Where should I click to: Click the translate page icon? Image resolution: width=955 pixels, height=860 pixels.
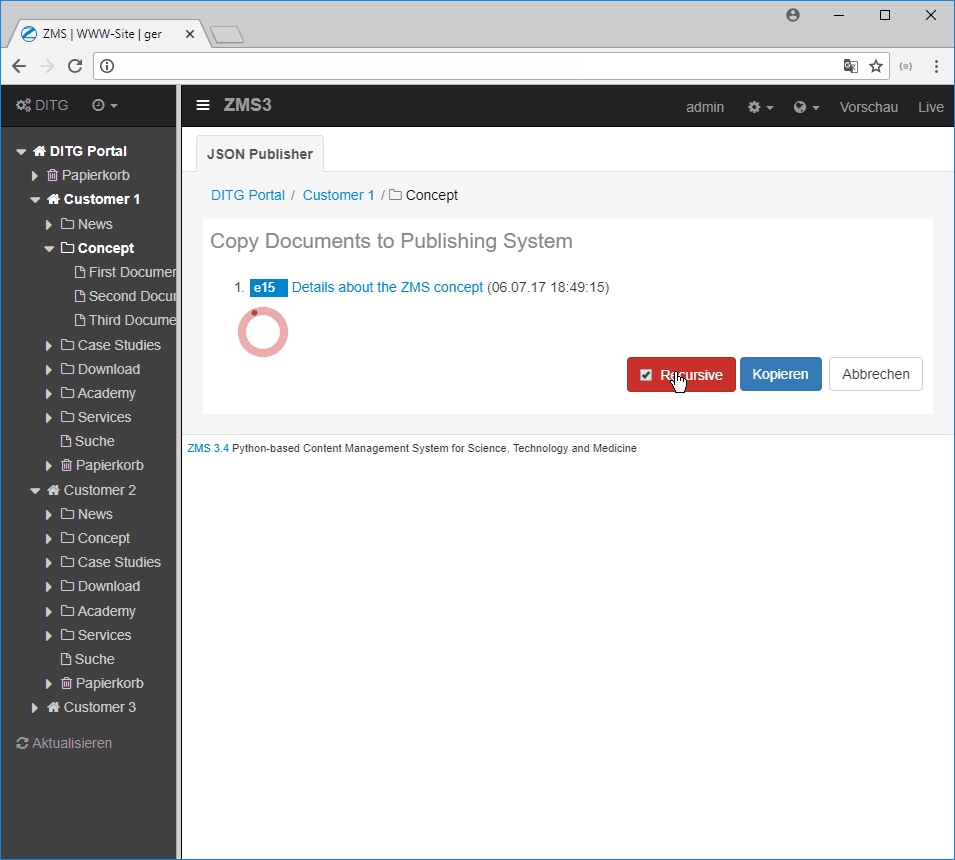point(851,66)
